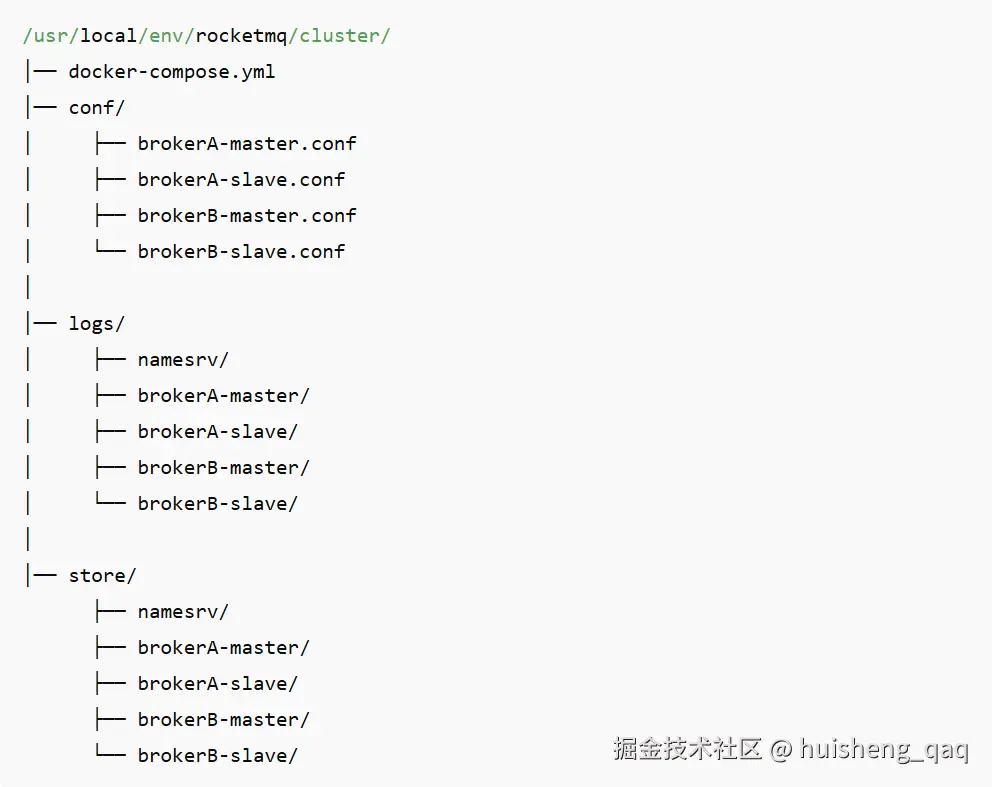Click brokerA-master/ under store directory

click(x=223, y=648)
